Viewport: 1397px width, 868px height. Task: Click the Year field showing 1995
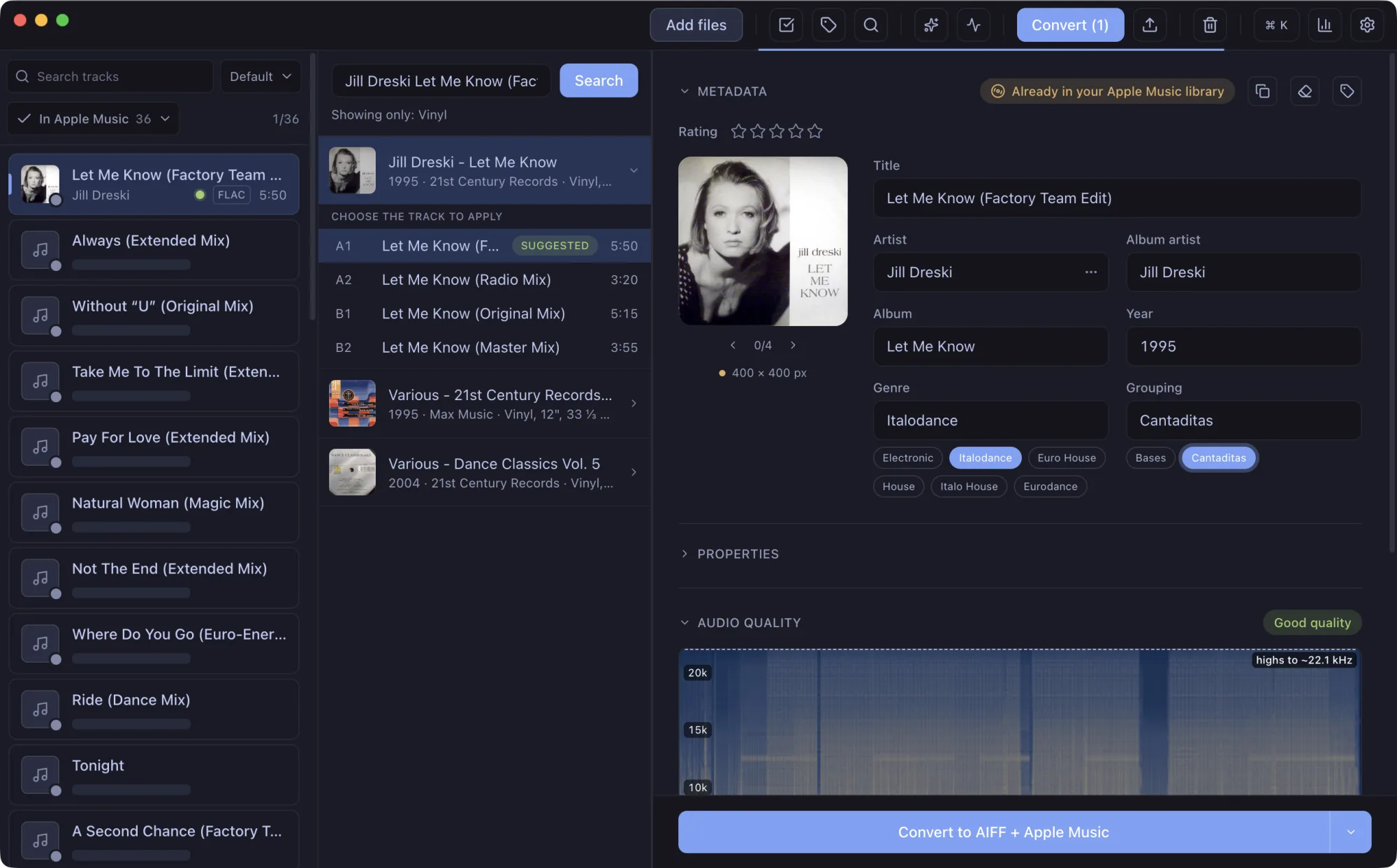coord(1243,346)
